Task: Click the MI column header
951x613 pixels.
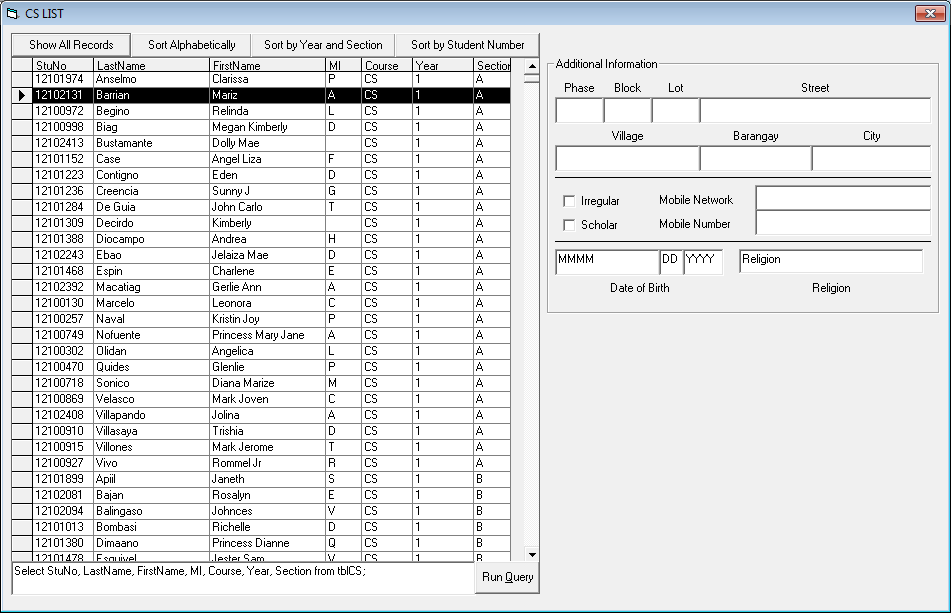Action: (343, 65)
